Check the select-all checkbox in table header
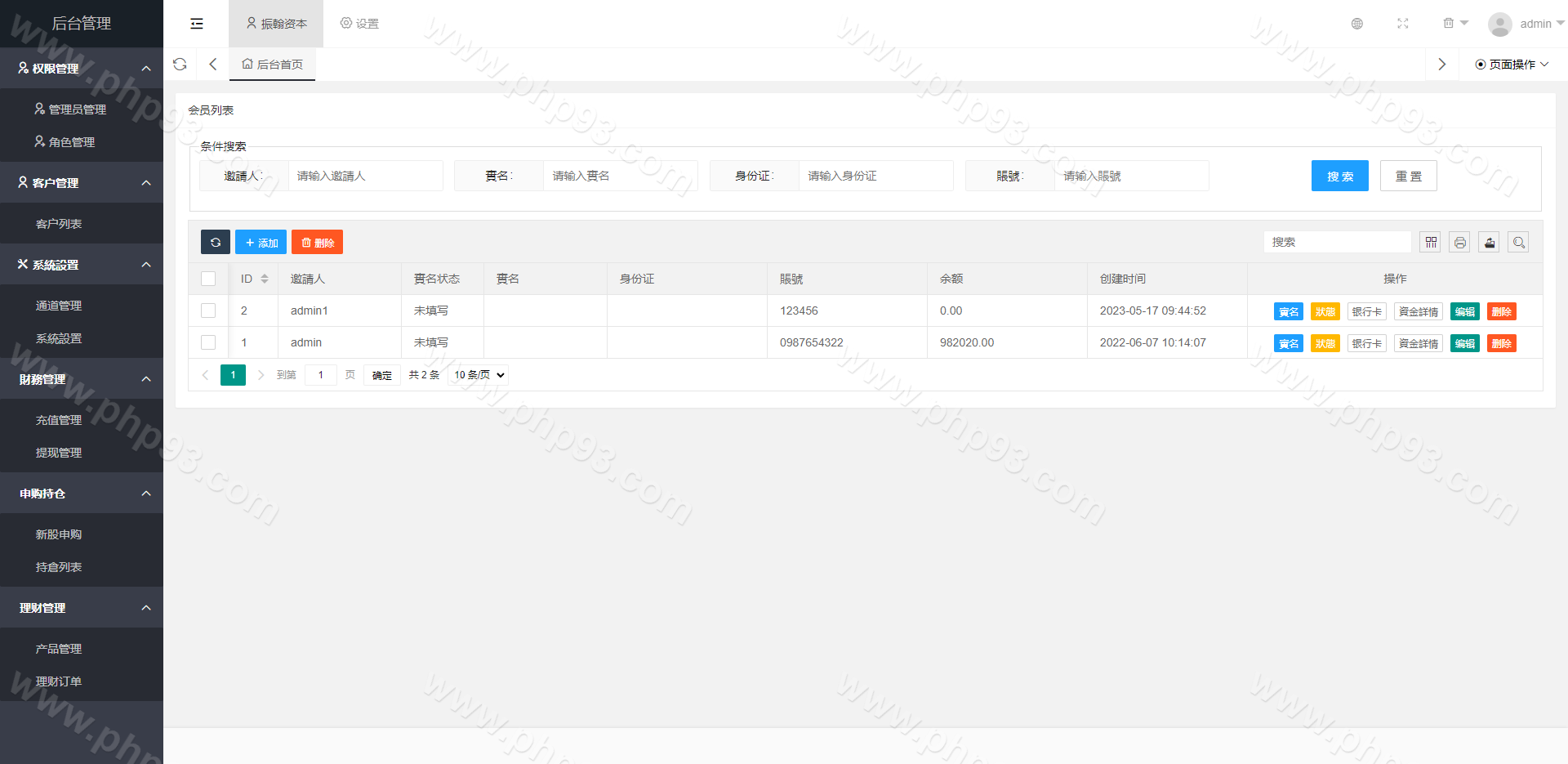This screenshot has width=1568, height=764. 208,279
